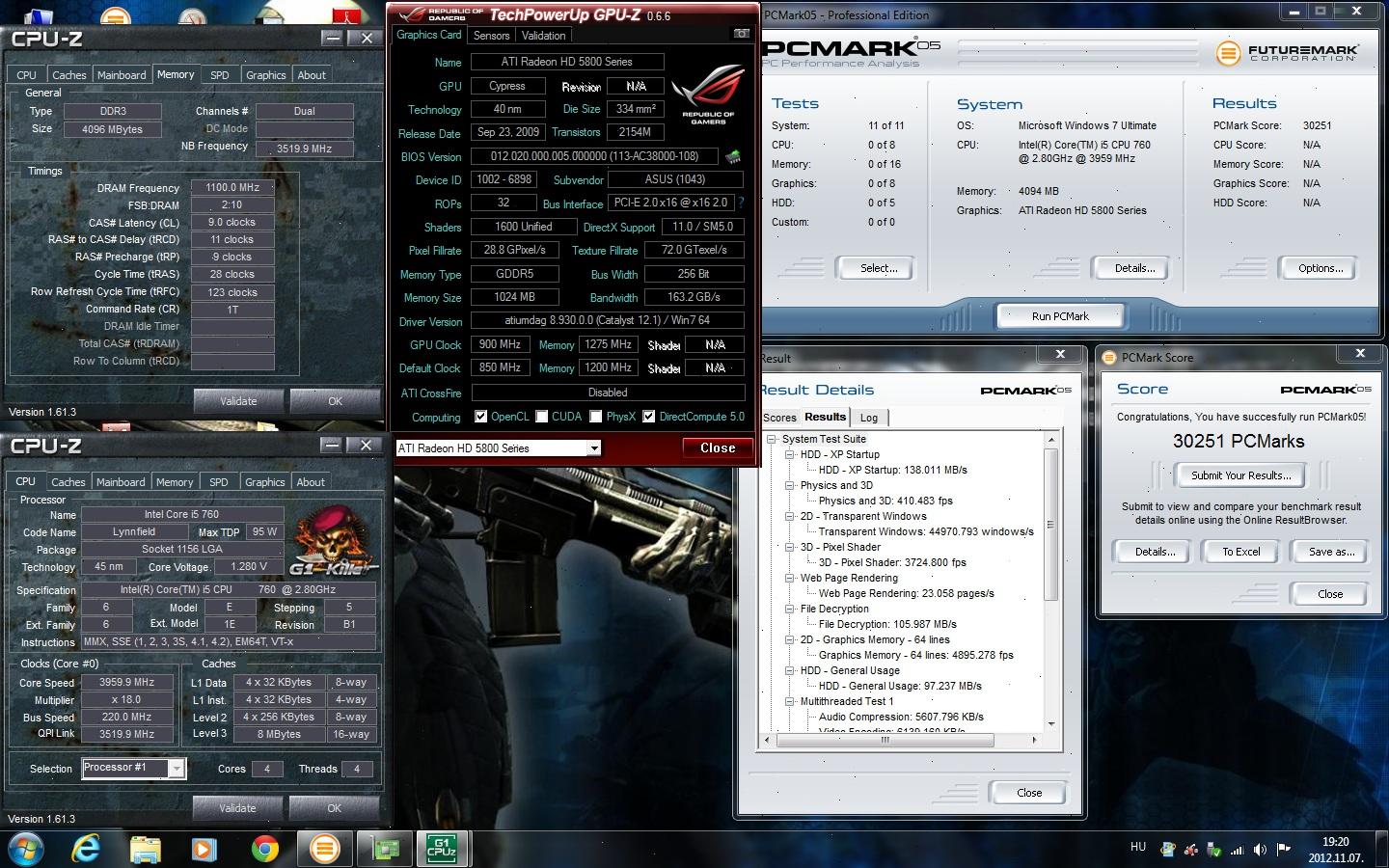Click the Result Details vertical scrollbar thumb
1389x868 pixels.
point(1050,526)
